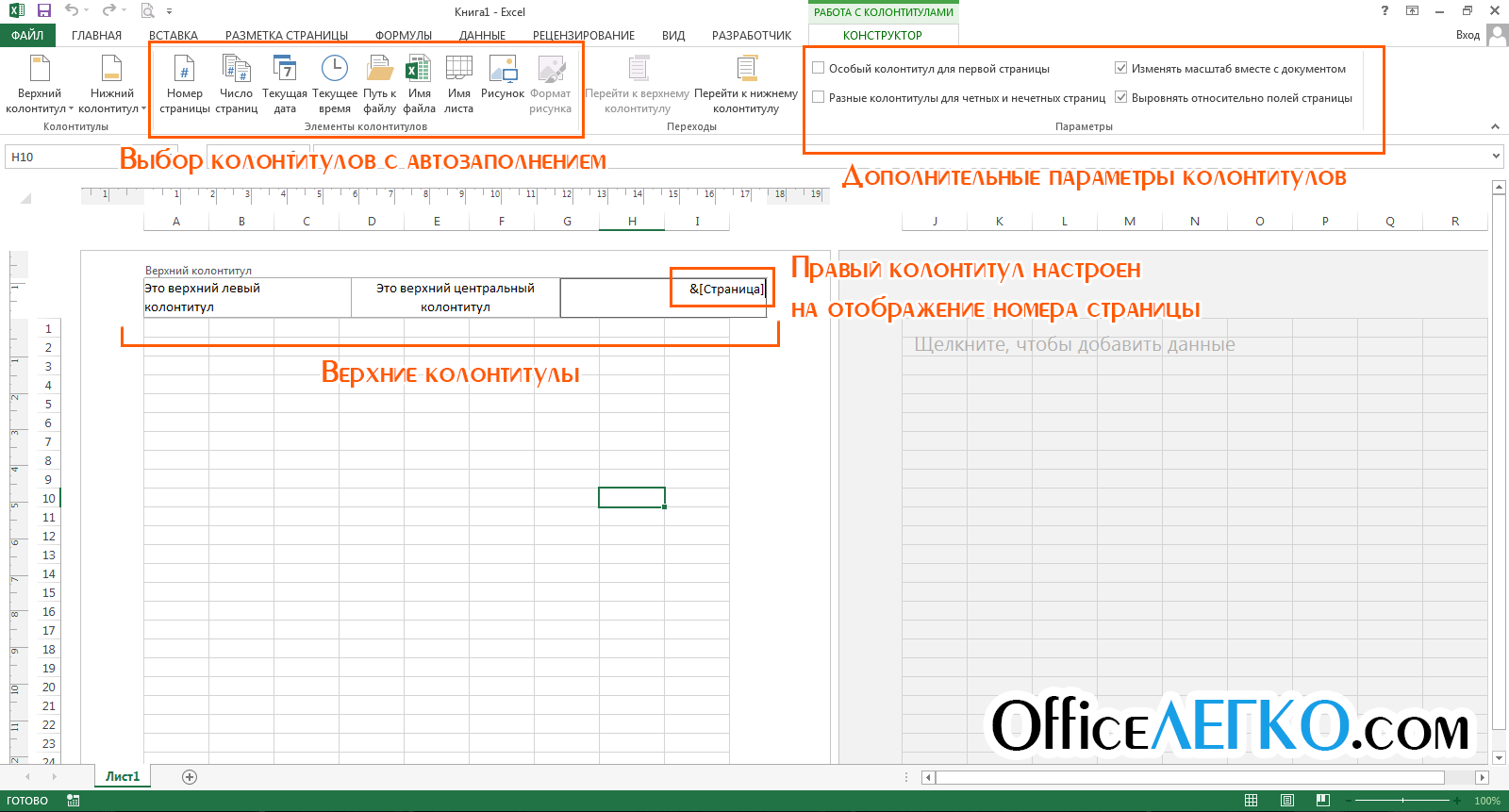Click vertical scrollbar down arrow

pyautogui.click(x=1499, y=757)
